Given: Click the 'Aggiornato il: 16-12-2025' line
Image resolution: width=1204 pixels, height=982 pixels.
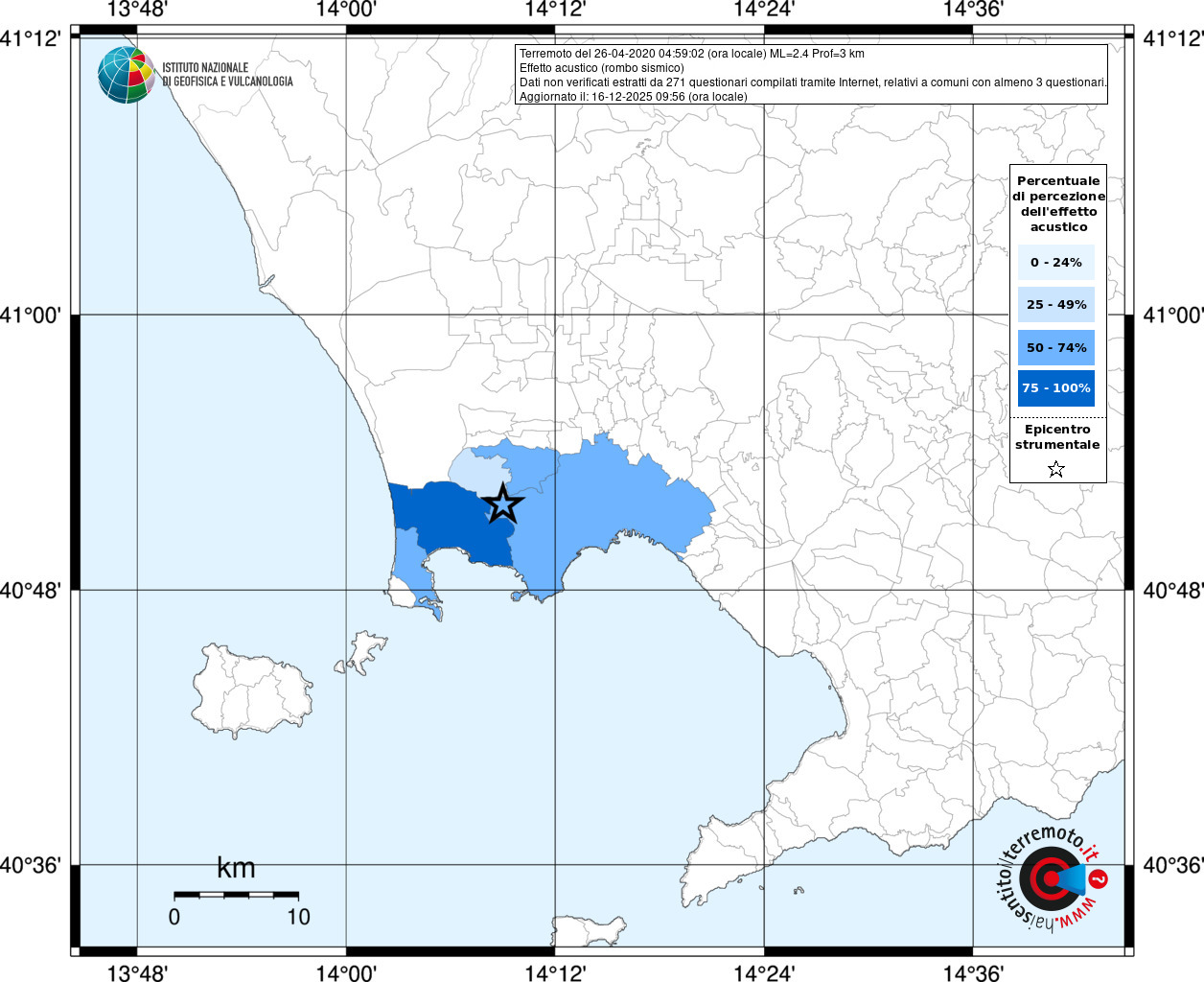Looking at the screenshot, I should click(x=633, y=97).
